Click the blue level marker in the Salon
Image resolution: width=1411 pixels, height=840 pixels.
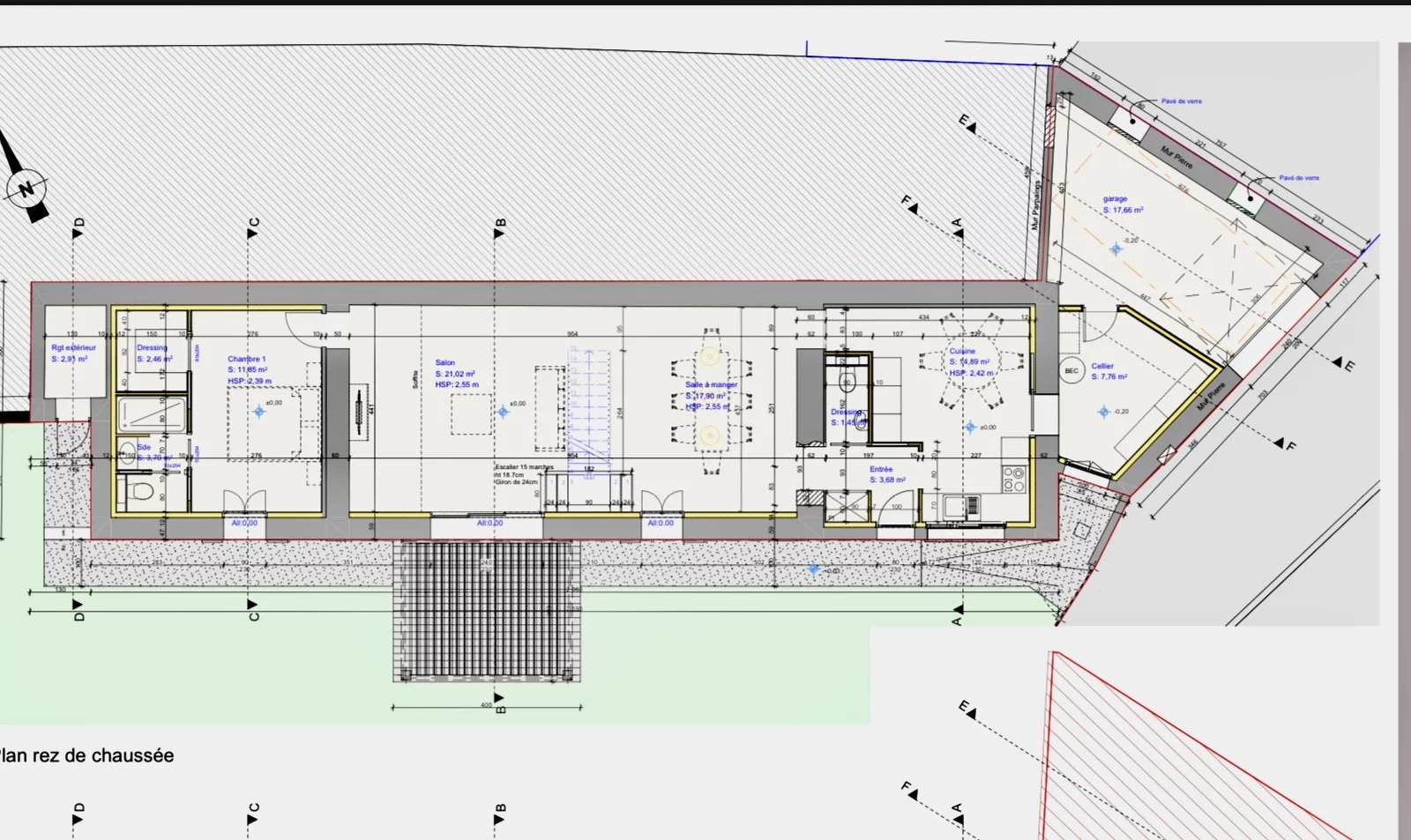coord(503,412)
